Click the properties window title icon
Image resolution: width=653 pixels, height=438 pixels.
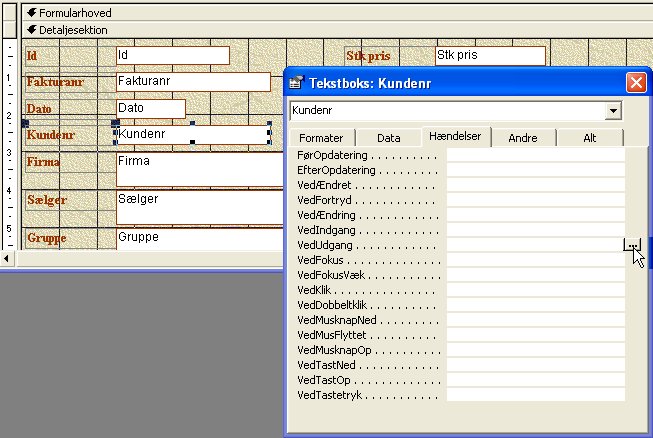296,82
